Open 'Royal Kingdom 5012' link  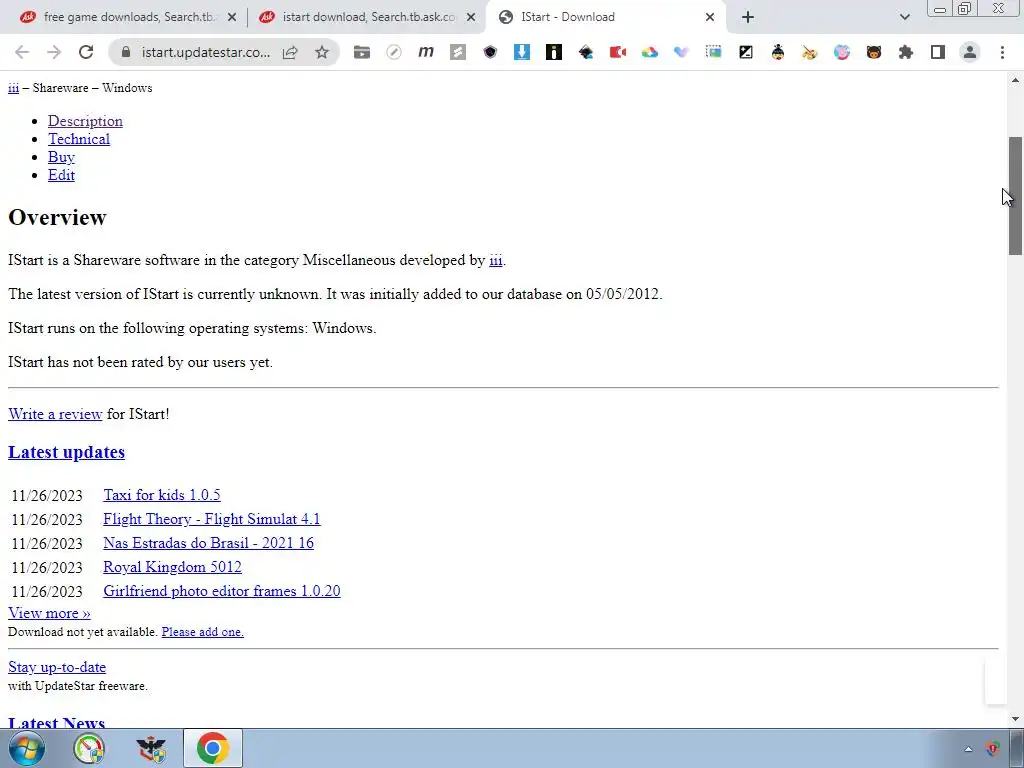172,567
